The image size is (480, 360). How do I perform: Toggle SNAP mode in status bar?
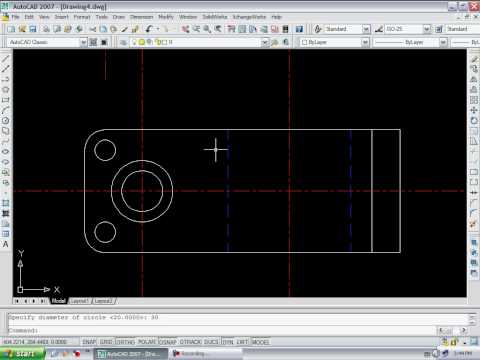89,342
